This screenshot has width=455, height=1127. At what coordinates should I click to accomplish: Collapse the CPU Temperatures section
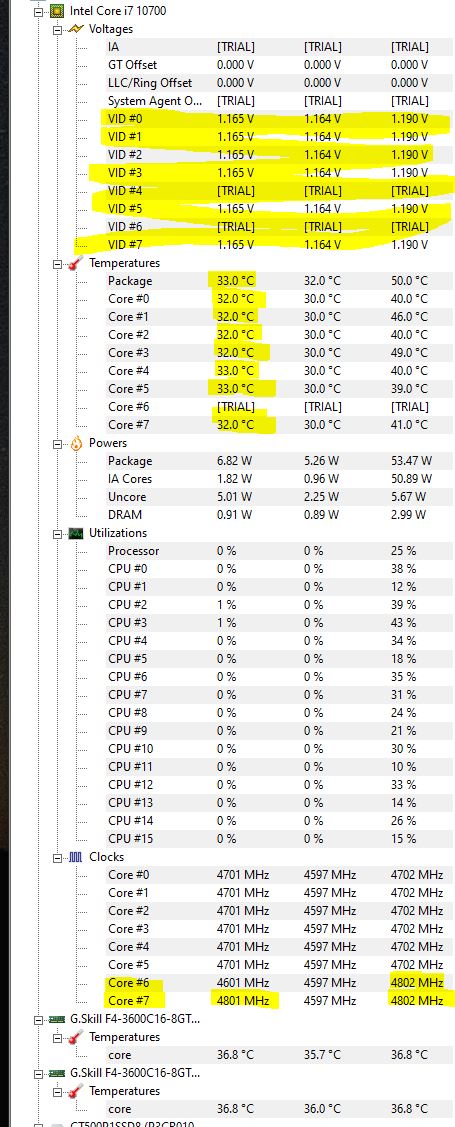point(58,264)
